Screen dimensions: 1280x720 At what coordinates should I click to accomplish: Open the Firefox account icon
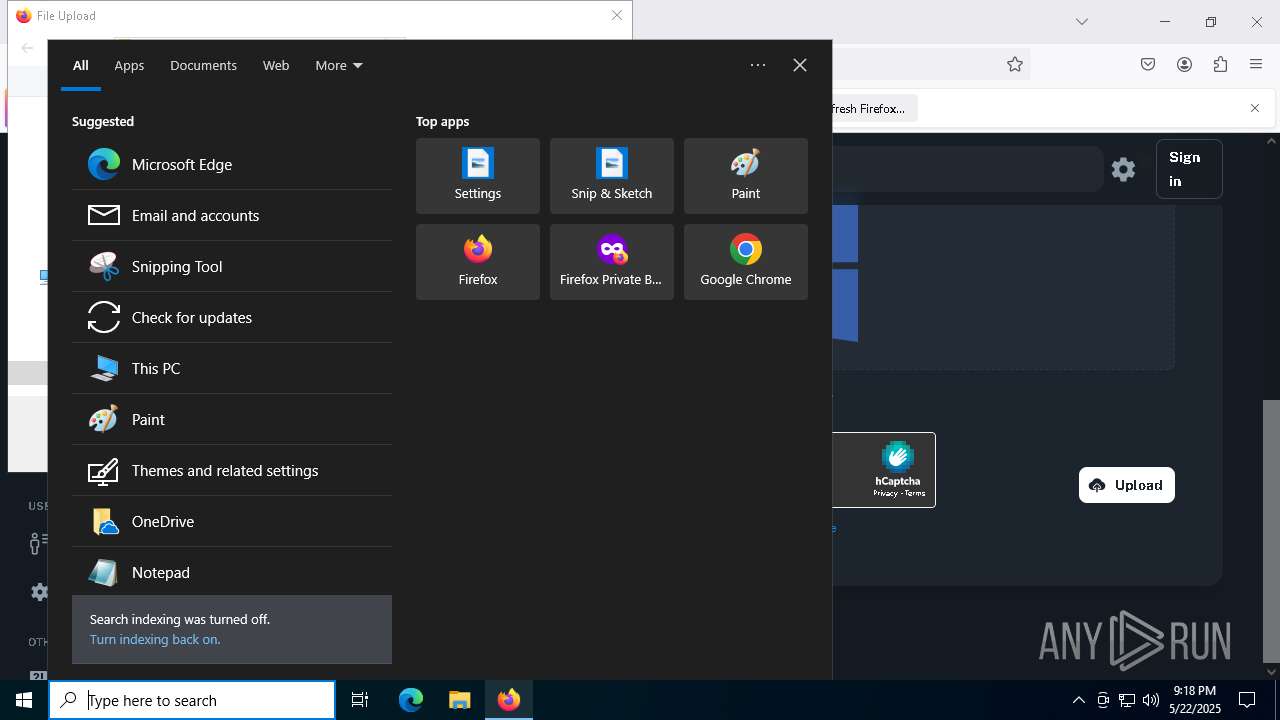point(1184,64)
